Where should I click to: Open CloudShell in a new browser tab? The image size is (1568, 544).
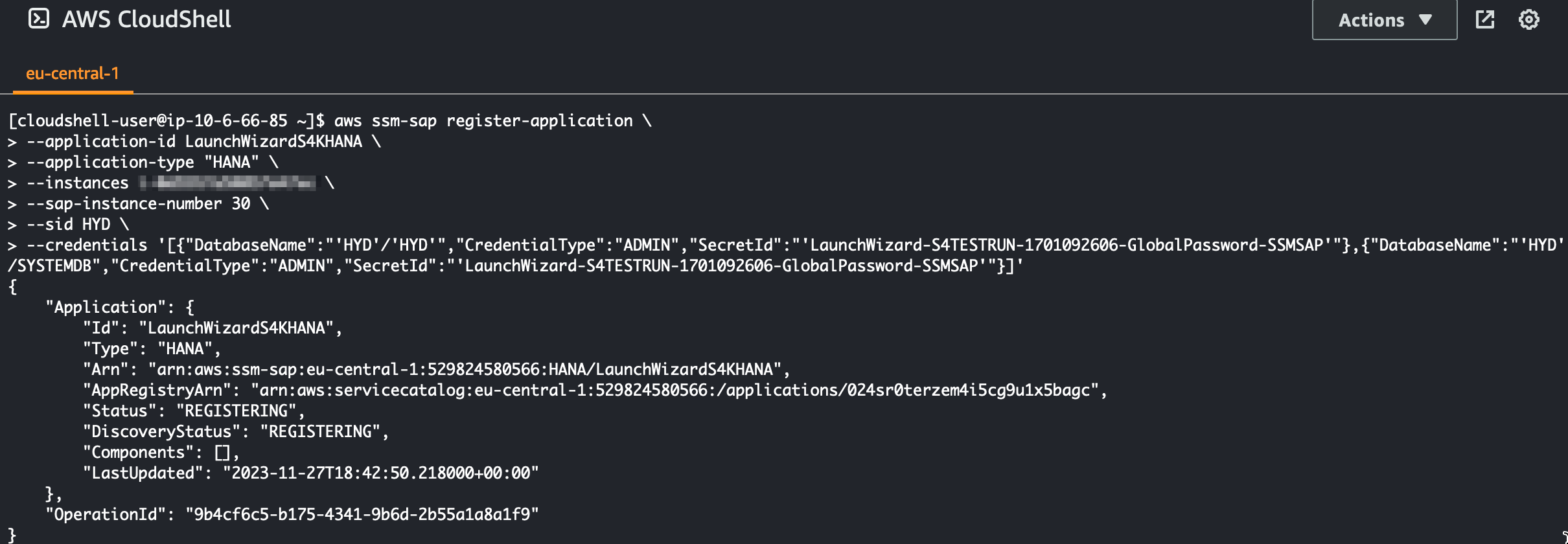pyautogui.click(x=1484, y=19)
